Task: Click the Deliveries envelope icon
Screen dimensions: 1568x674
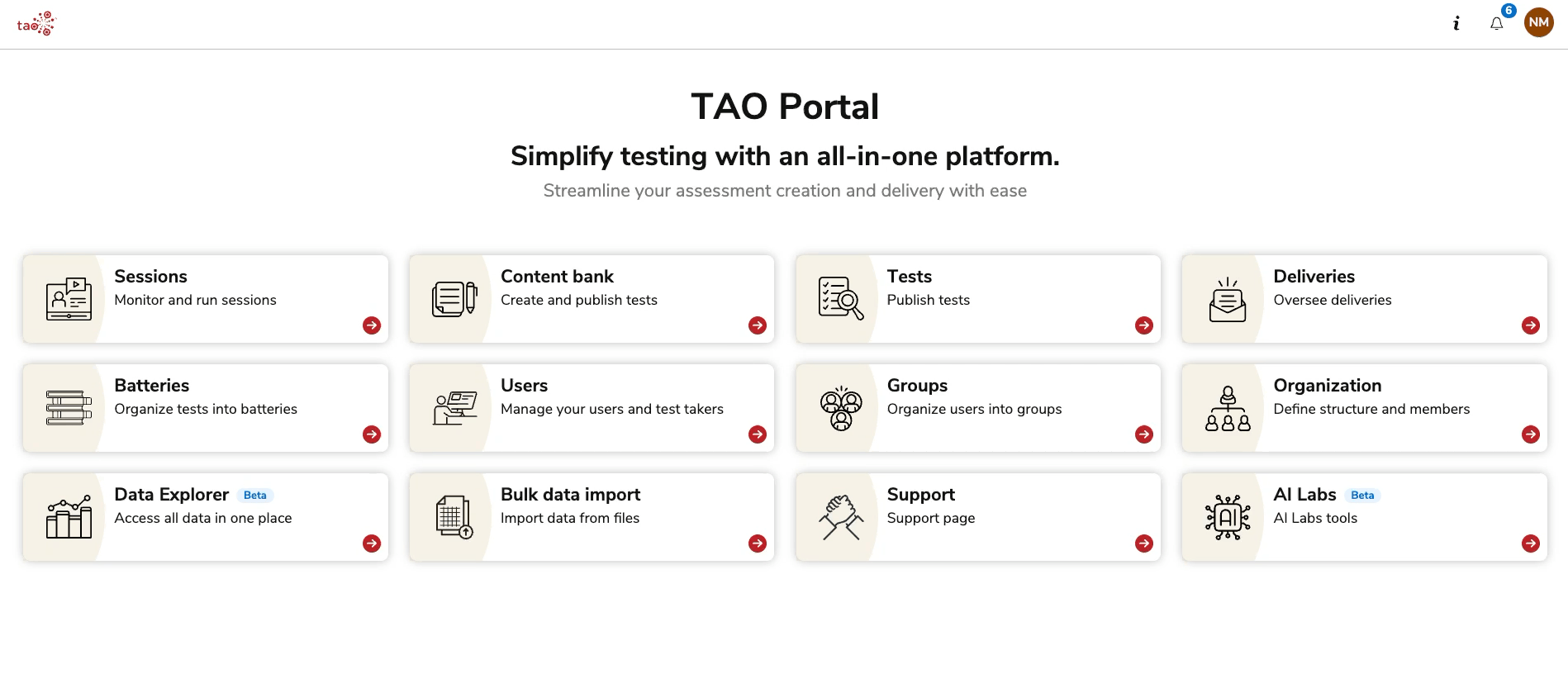Action: 1228,300
